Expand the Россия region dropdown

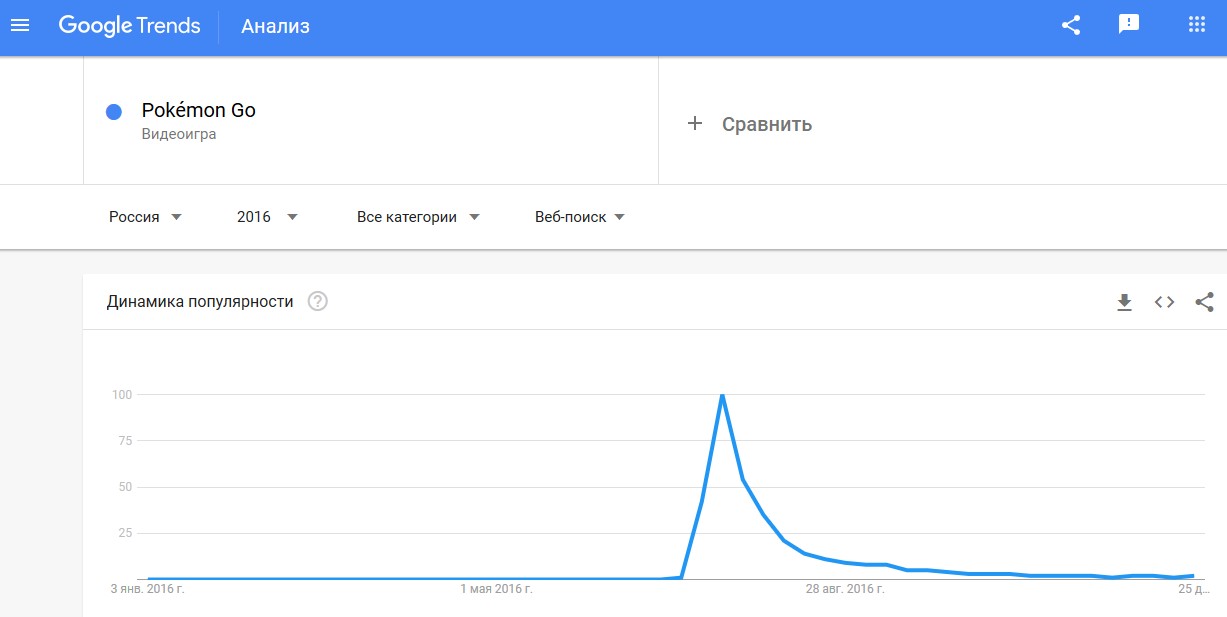point(145,217)
